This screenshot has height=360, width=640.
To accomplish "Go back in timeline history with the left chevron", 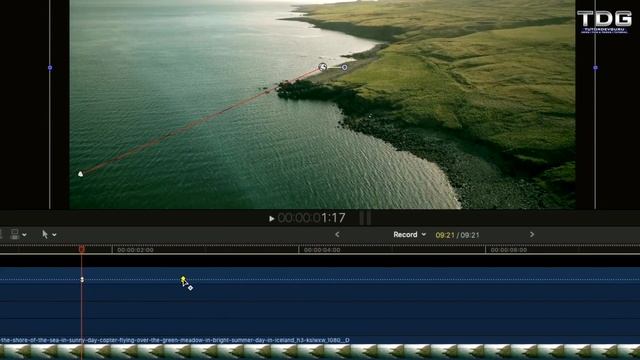I will [x=337, y=234].
